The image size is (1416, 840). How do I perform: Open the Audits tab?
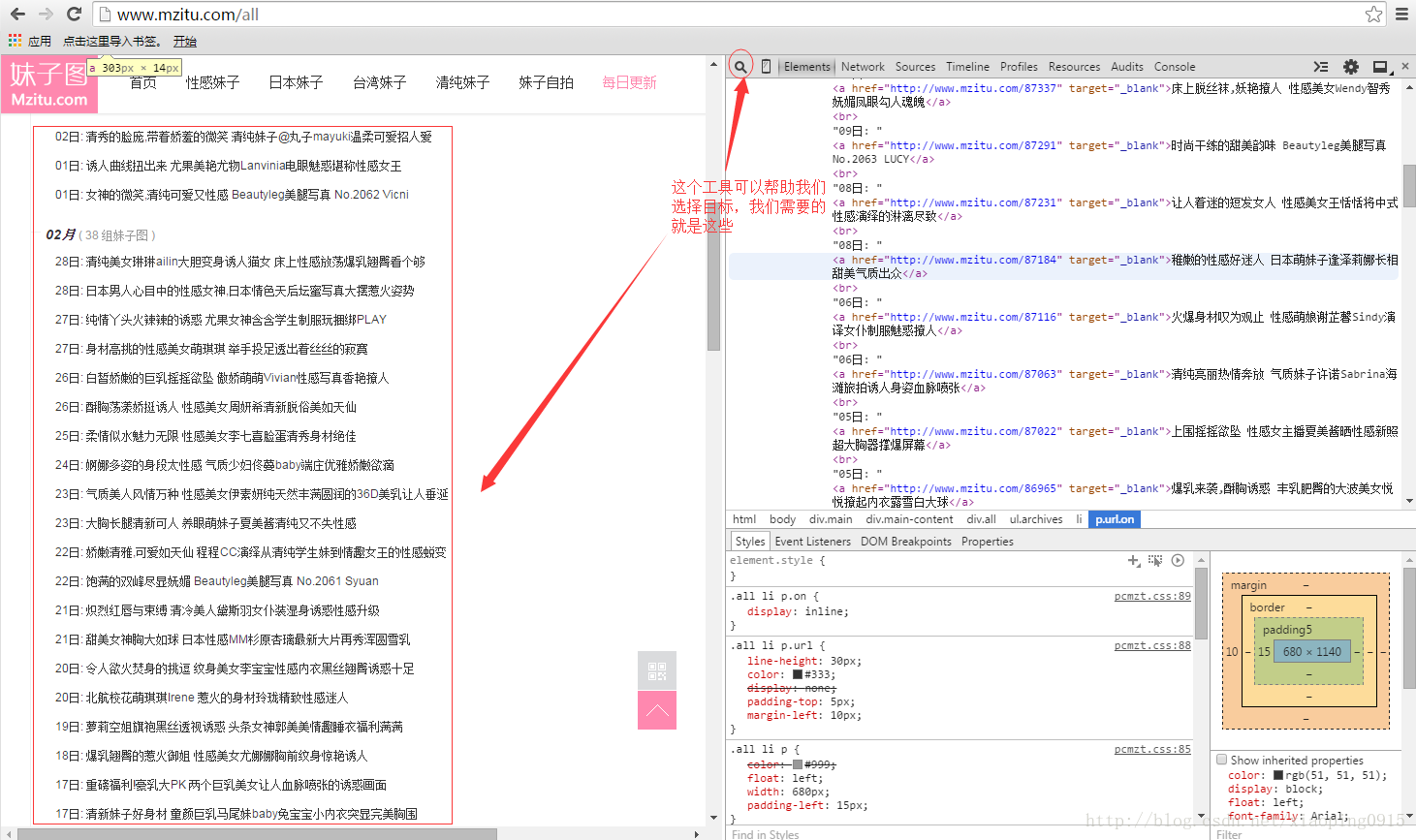click(1127, 67)
